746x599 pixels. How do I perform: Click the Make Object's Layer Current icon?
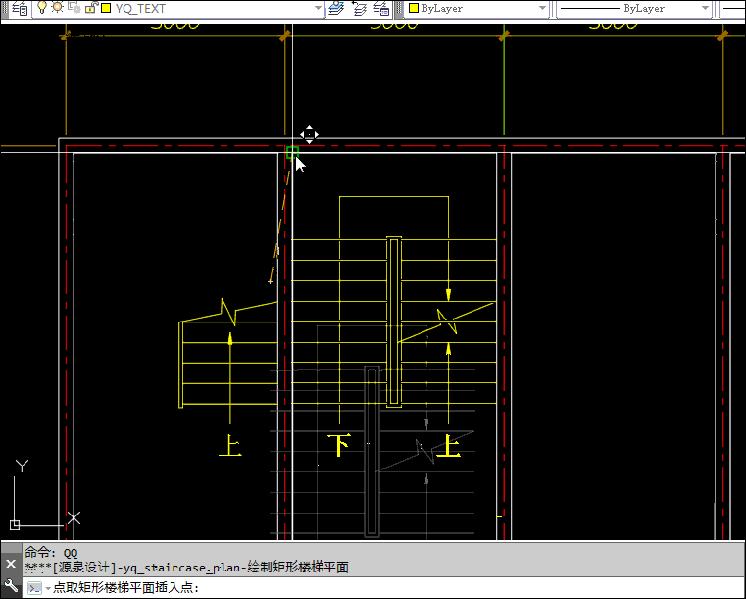click(336, 9)
